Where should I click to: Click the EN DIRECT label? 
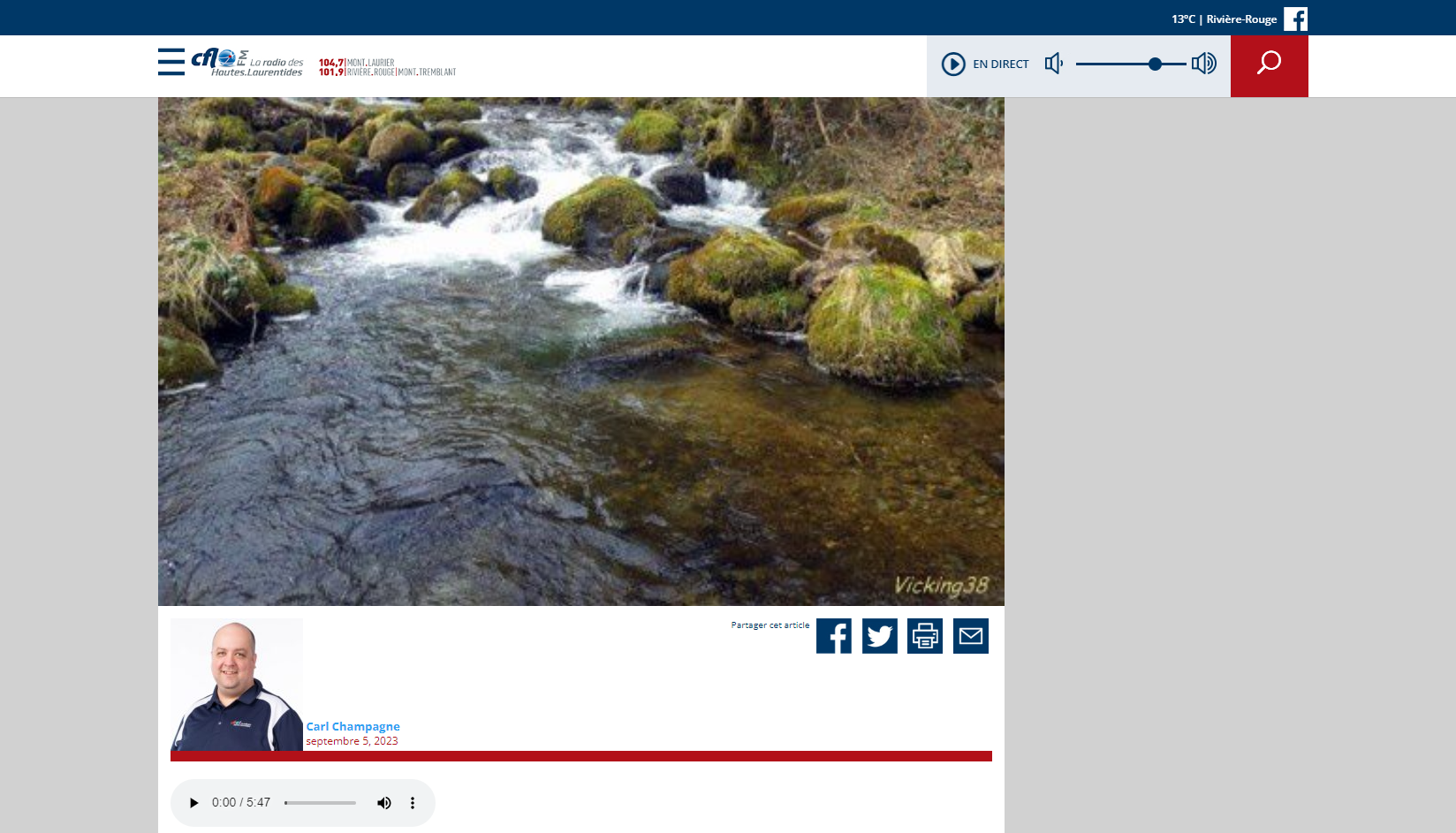[x=1001, y=64]
